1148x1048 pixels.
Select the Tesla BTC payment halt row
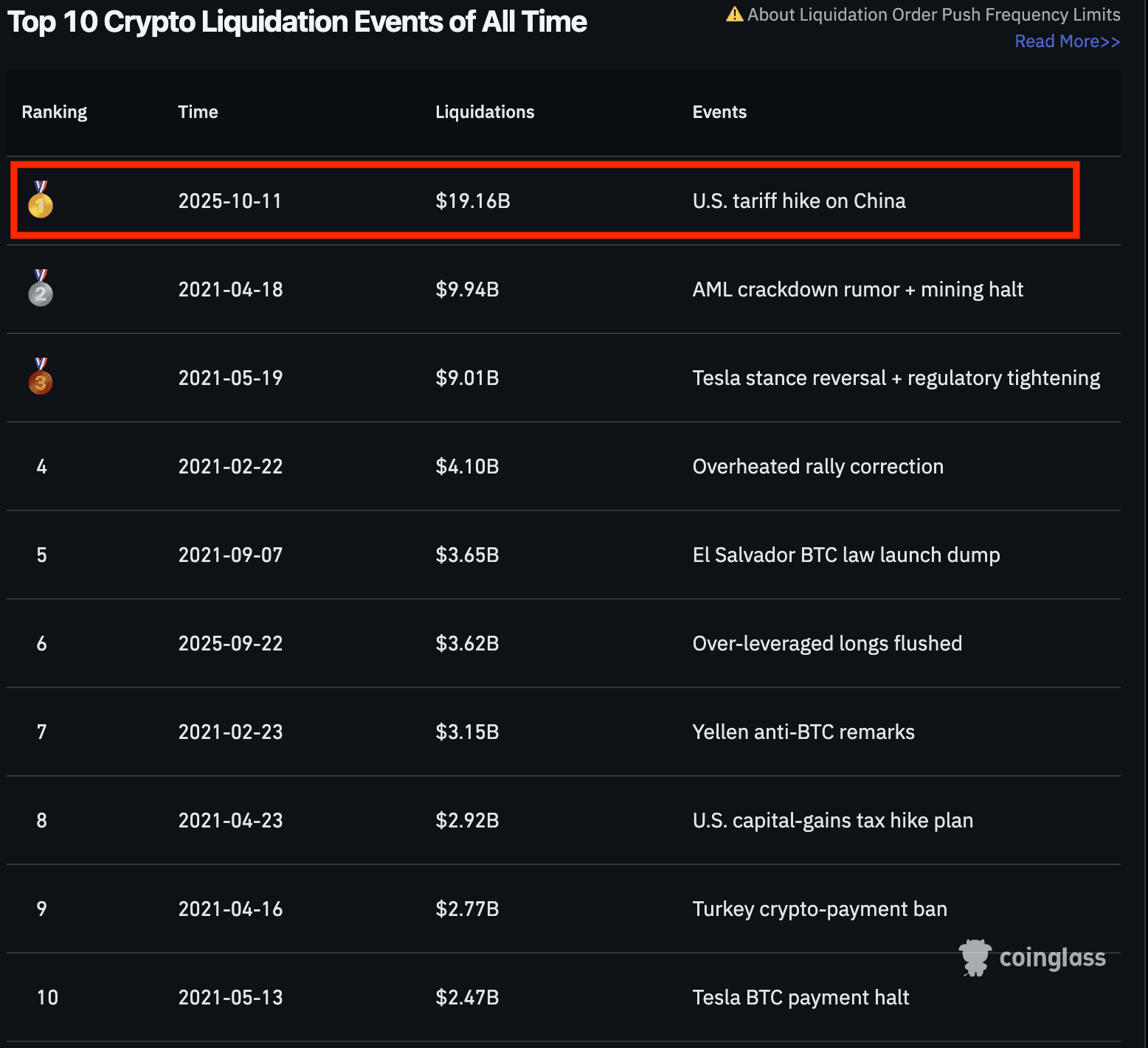(800, 997)
